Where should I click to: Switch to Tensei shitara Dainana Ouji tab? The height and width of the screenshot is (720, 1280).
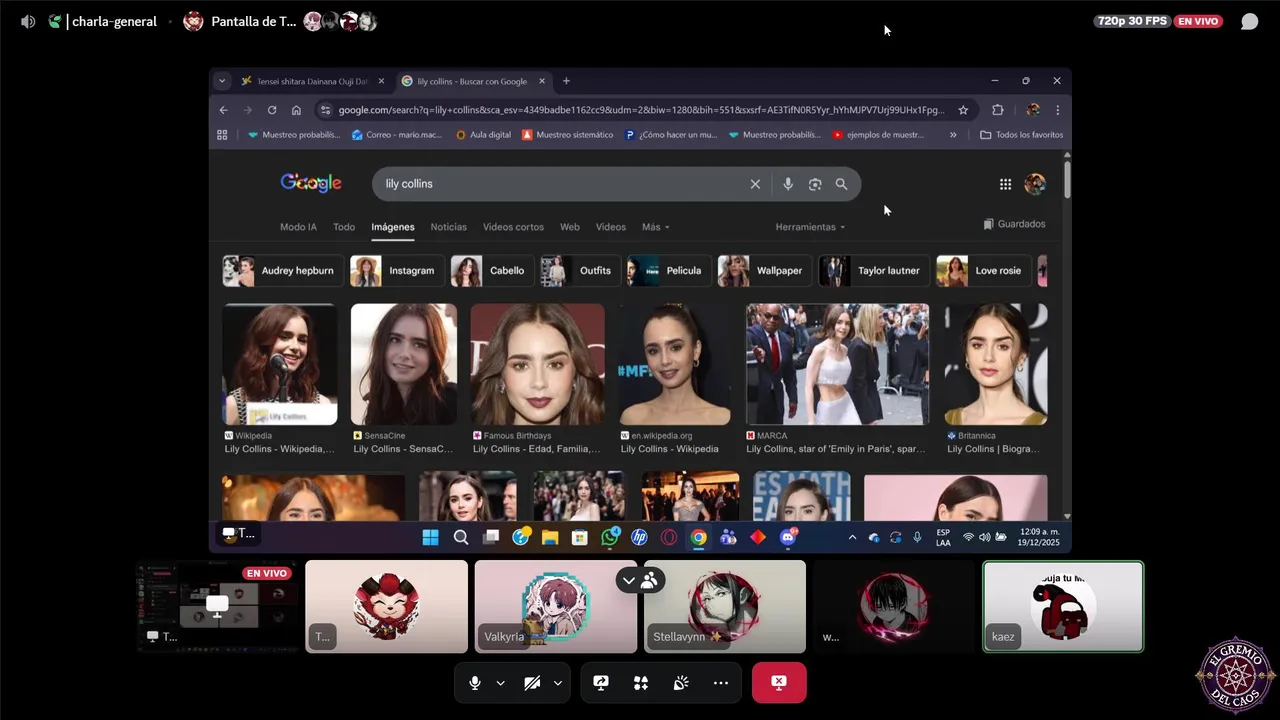click(312, 81)
